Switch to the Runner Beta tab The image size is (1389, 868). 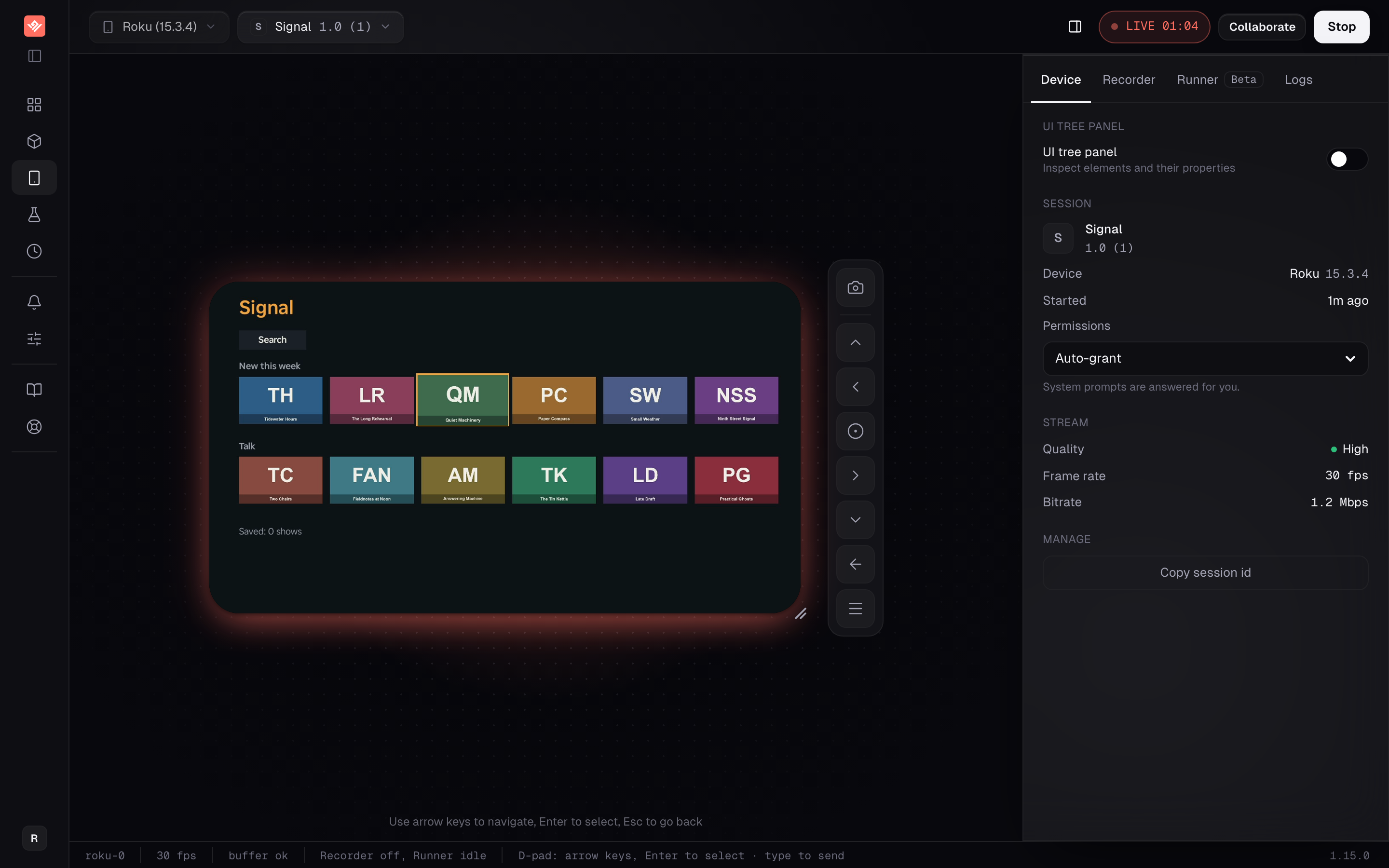[1220, 80]
